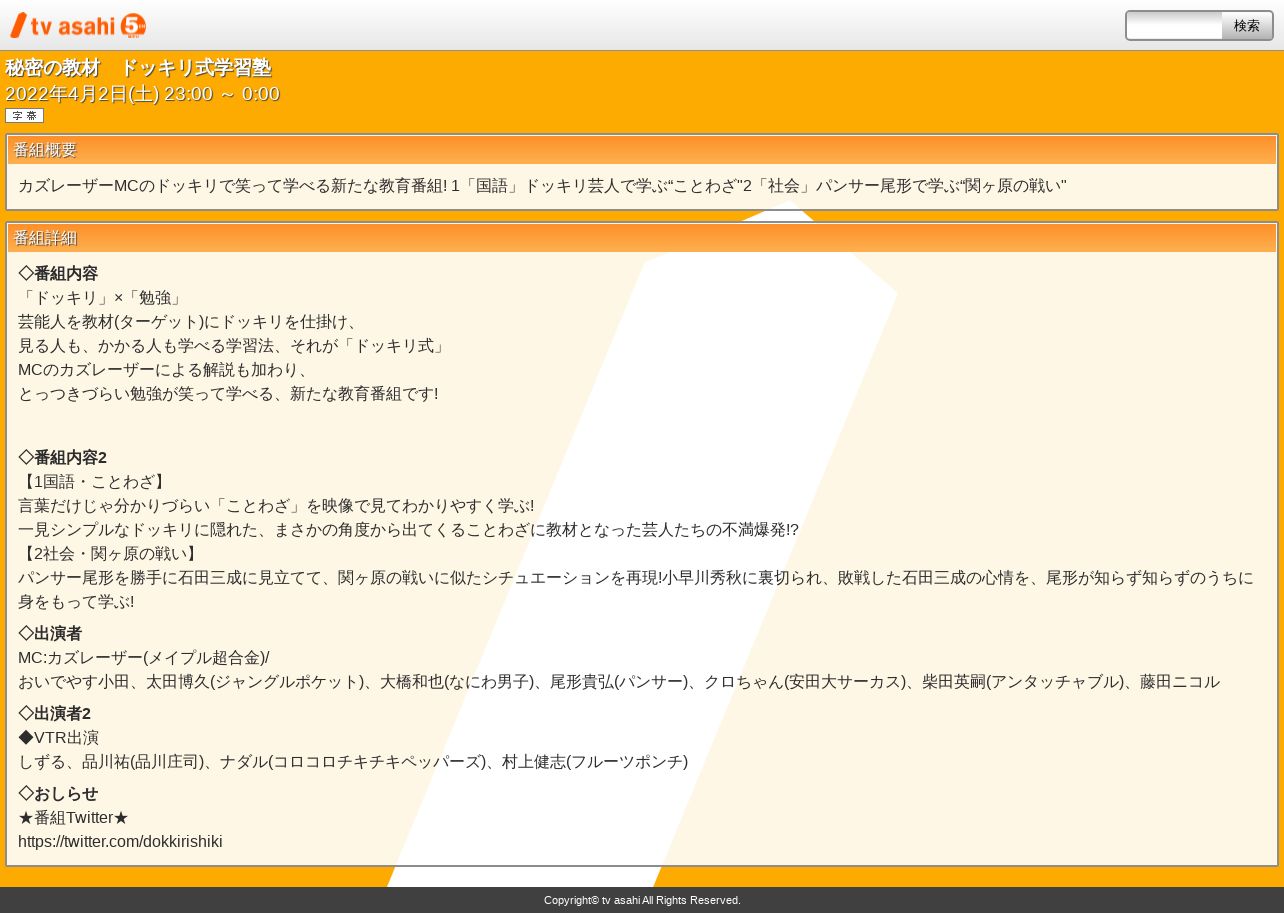Click the 番組概要 section header
1284x913 pixels.
click(x=642, y=150)
